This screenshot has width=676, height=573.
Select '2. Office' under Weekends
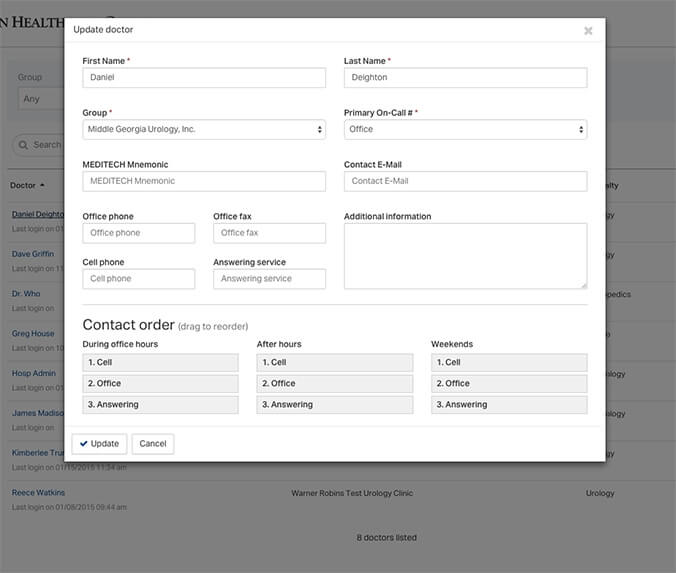point(509,383)
